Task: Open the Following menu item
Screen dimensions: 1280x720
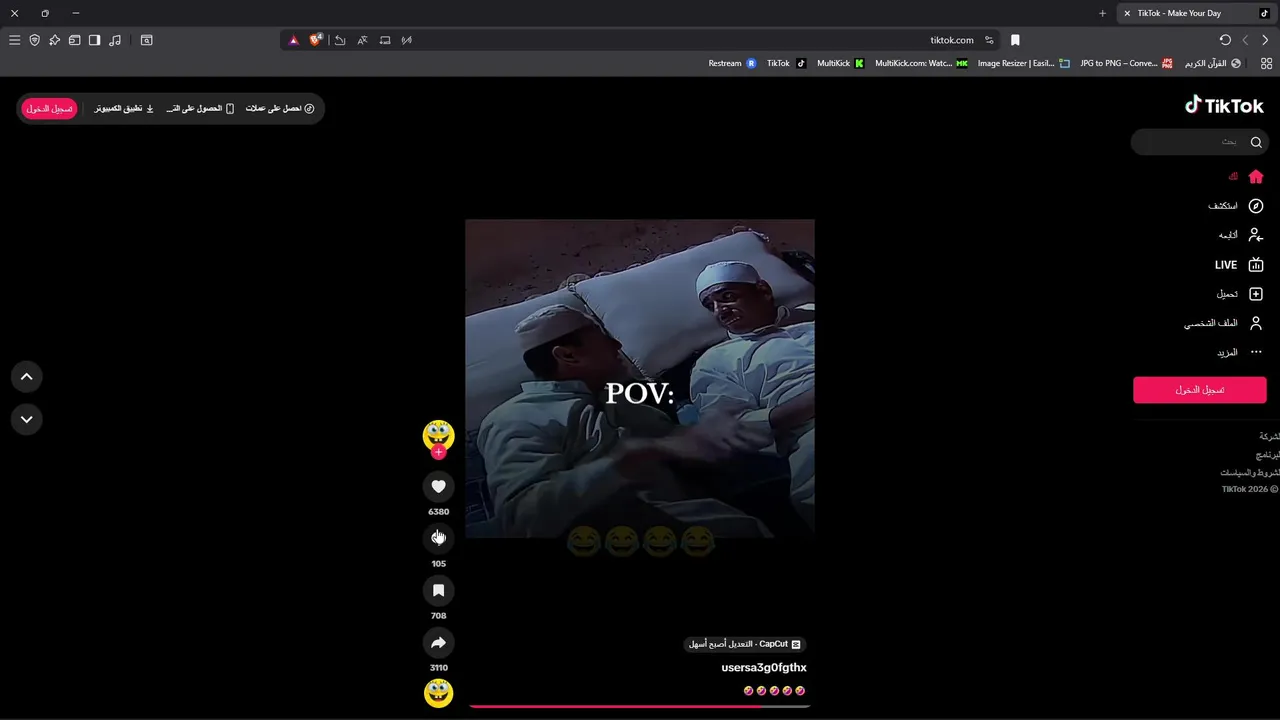Action: (1240, 235)
